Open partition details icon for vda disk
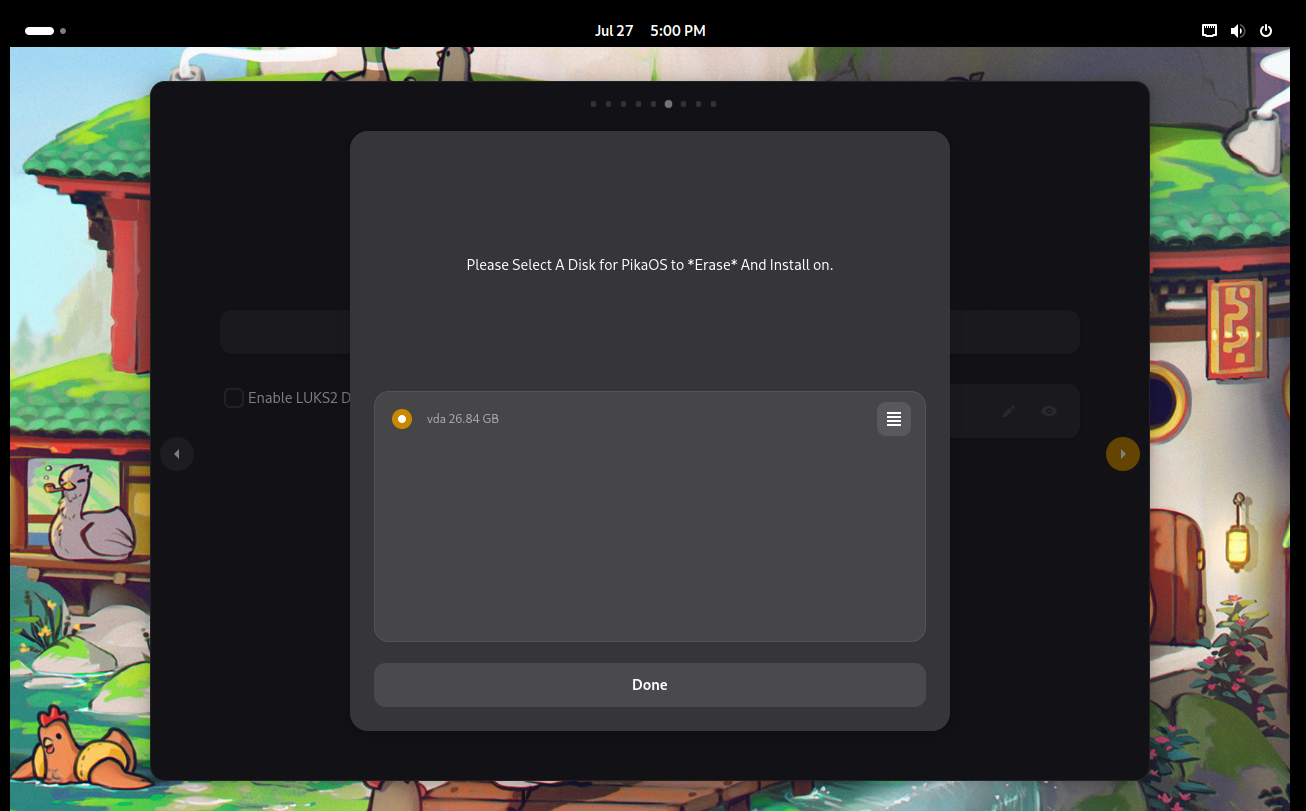The width and height of the screenshot is (1306, 811). pyautogui.click(x=894, y=419)
